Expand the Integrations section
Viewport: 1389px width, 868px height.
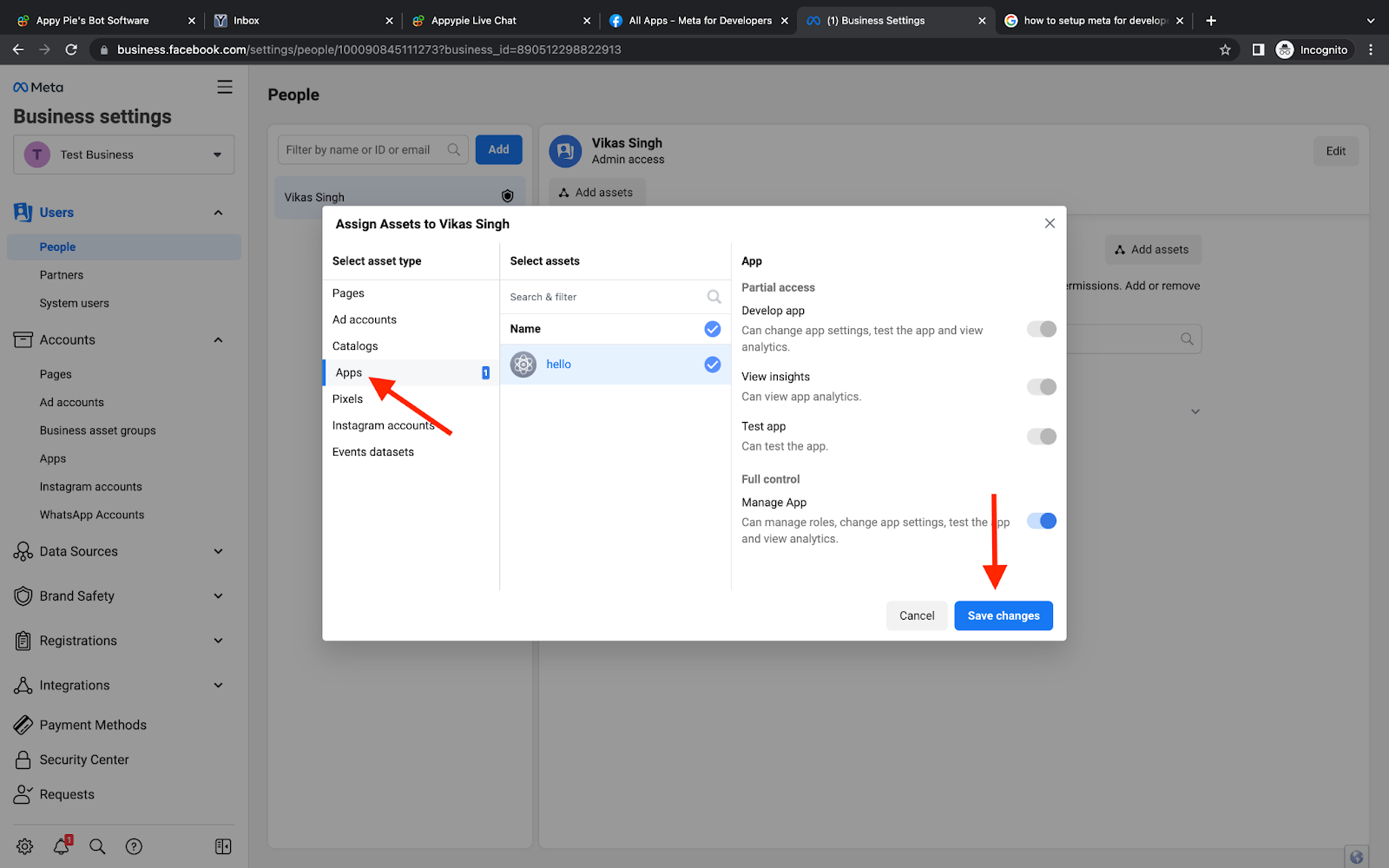click(218, 685)
